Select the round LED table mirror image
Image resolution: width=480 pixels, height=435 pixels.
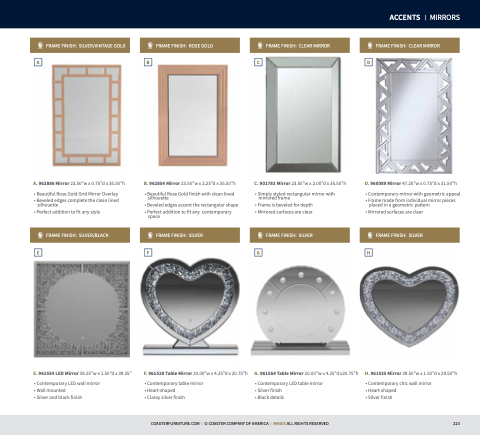point(301,311)
